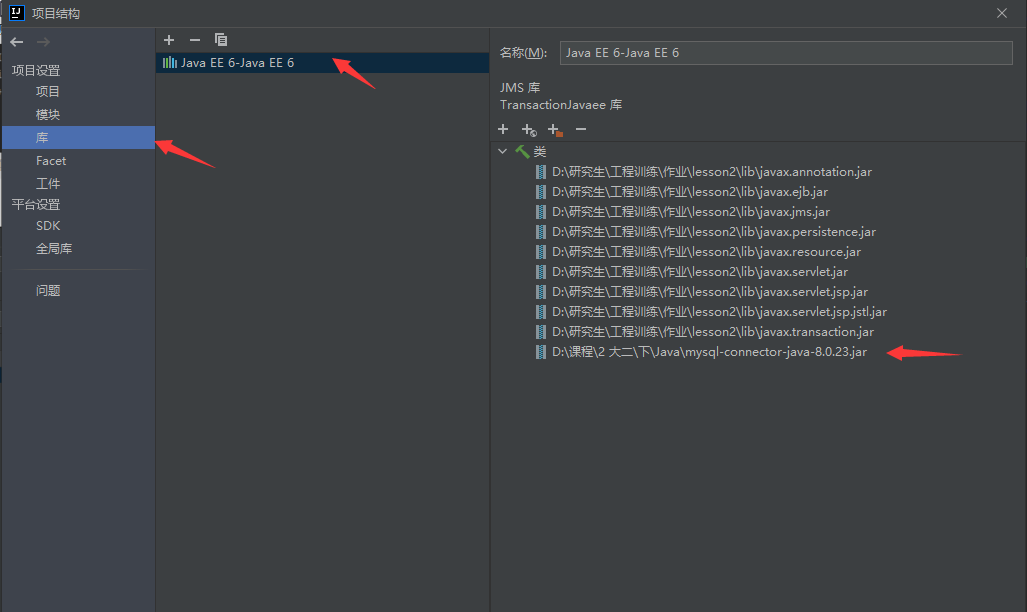Select the javax.persistence.jar entry
Viewport: 1027px width, 612px height.
pos(714,232)
